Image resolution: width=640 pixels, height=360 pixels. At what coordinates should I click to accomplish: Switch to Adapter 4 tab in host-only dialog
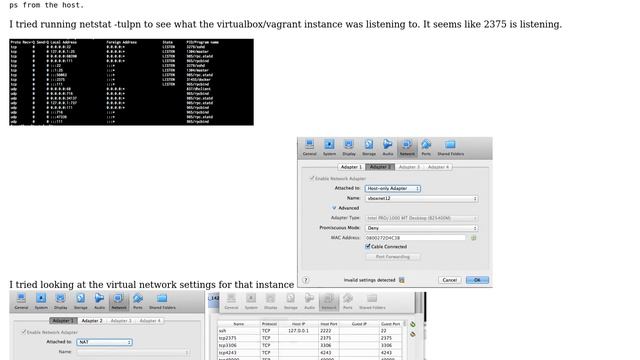[x=438, y=167]
